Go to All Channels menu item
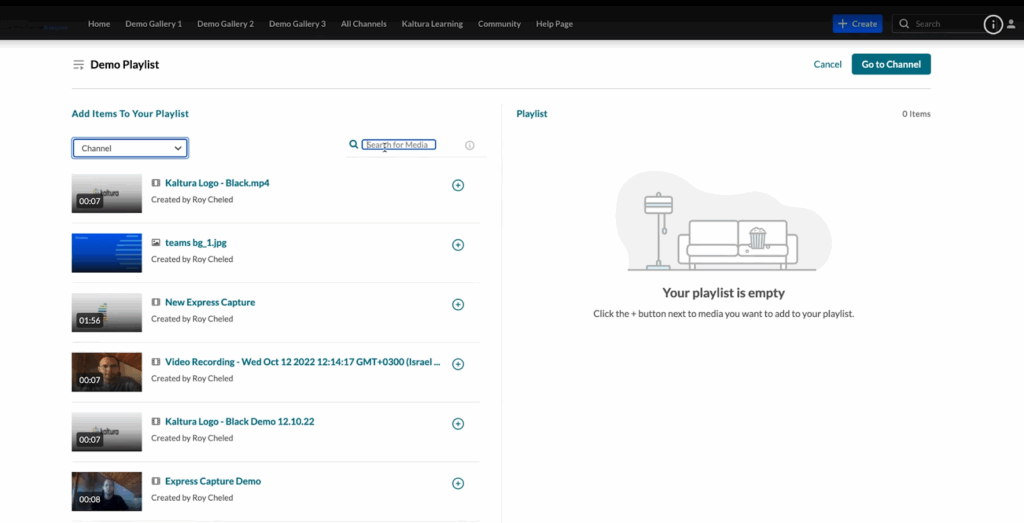Screen dimensions: 1024x523 tap(363, 24)
